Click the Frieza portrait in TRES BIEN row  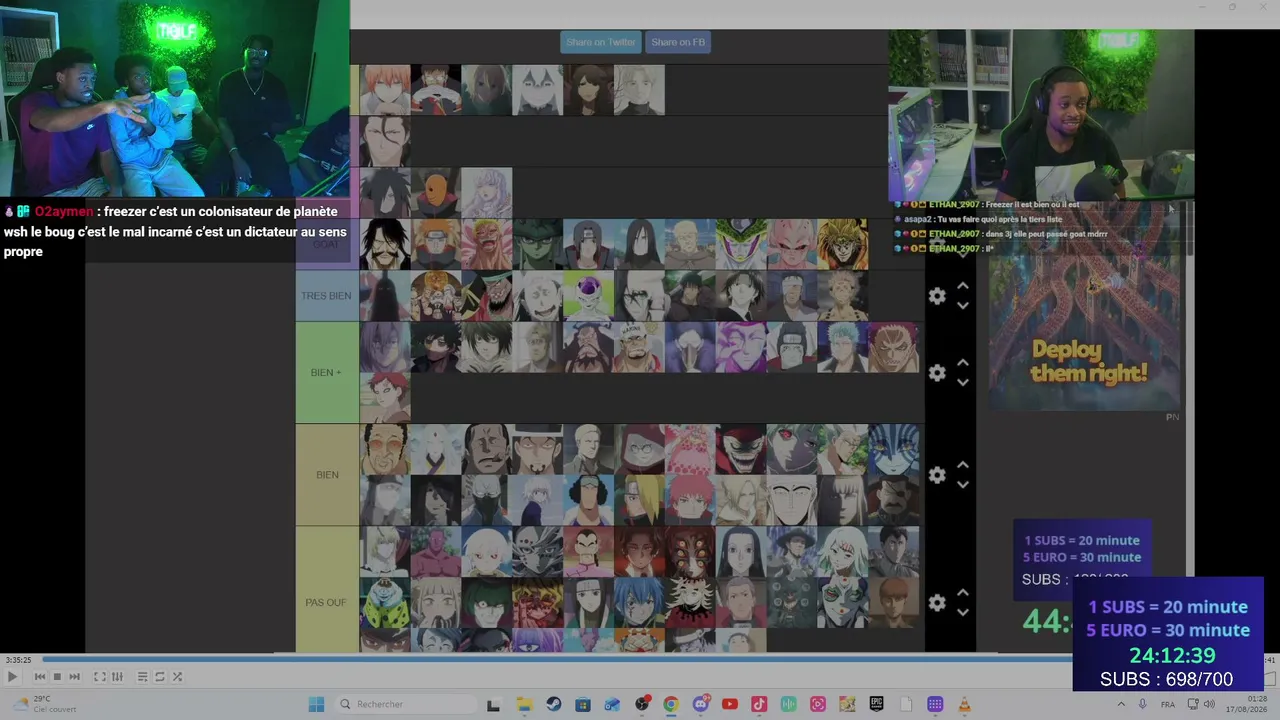pyautogui.click(x=589, y=296)
